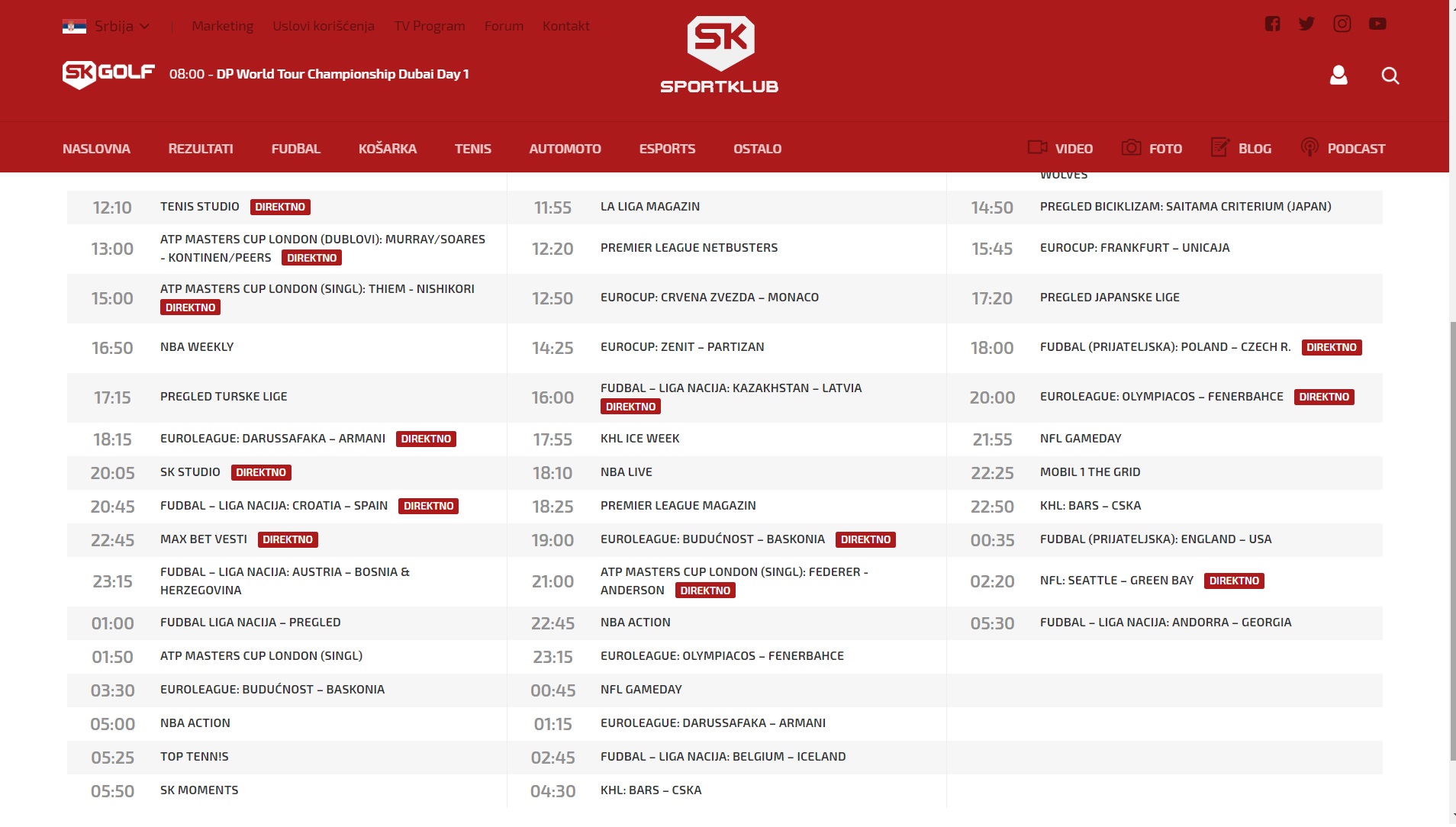Open the PODCAST section
This screenshot has height=827, width=1456.
coord(1342,148)
